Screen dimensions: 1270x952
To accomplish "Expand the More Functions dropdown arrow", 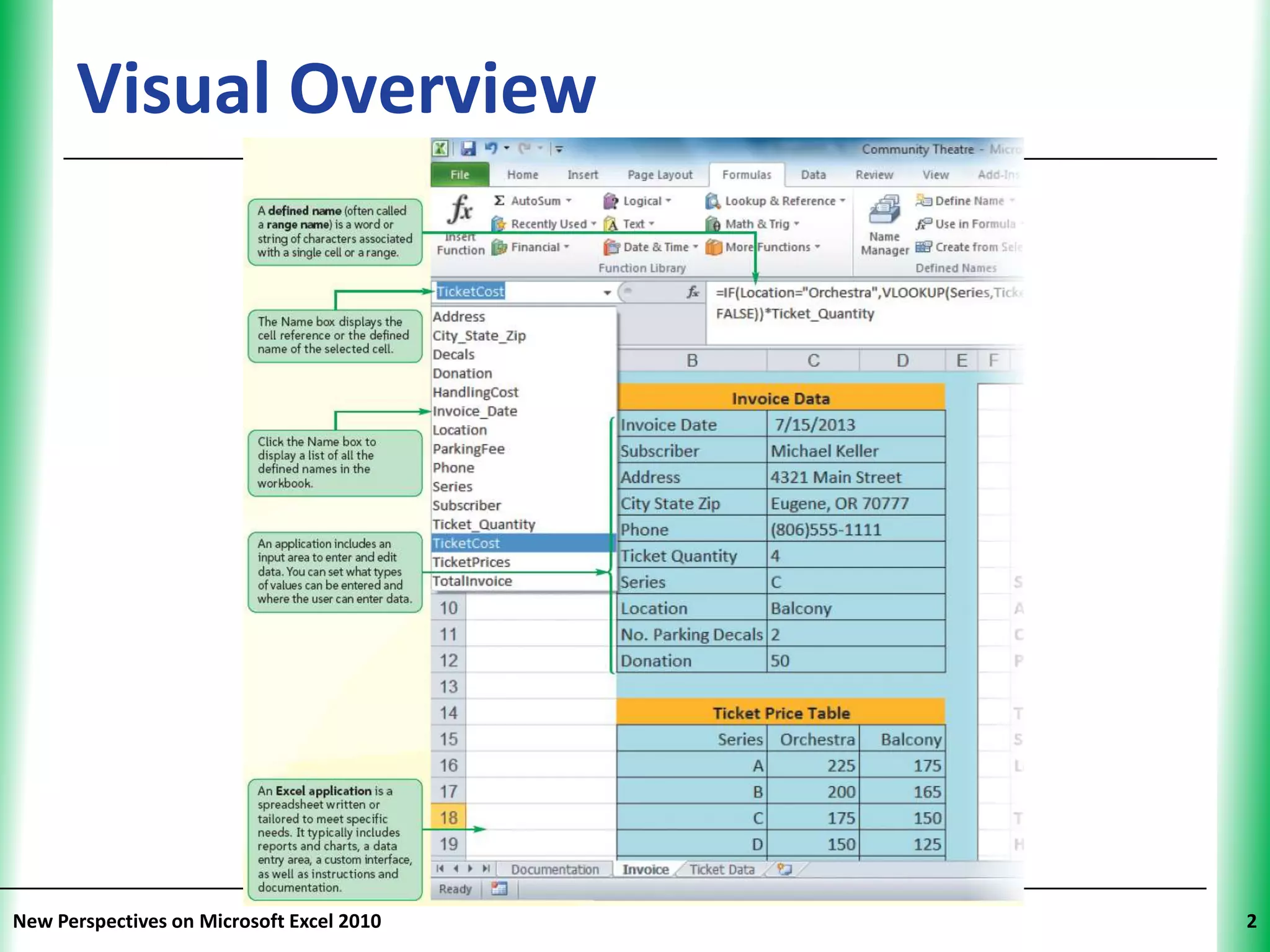I will click(817, 247).
